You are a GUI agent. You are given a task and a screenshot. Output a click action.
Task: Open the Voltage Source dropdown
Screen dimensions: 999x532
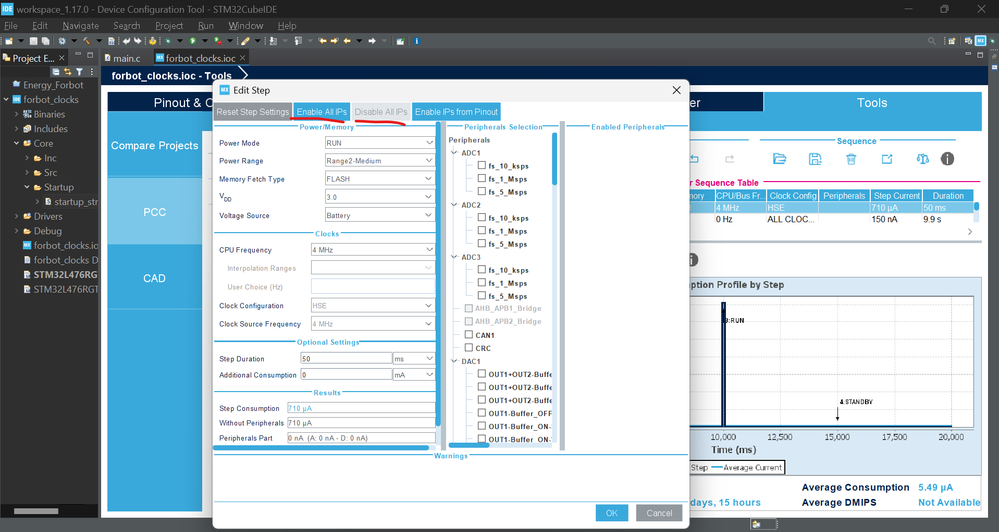[x=380, y=215]
